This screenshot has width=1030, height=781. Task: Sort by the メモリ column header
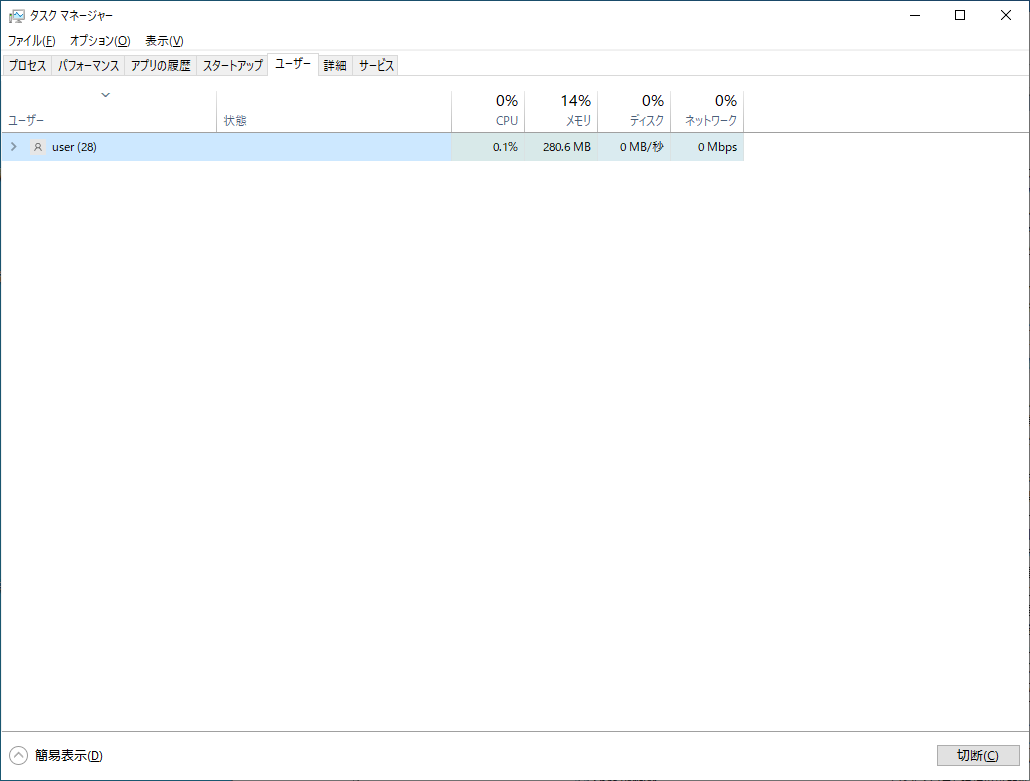[561, 111]
